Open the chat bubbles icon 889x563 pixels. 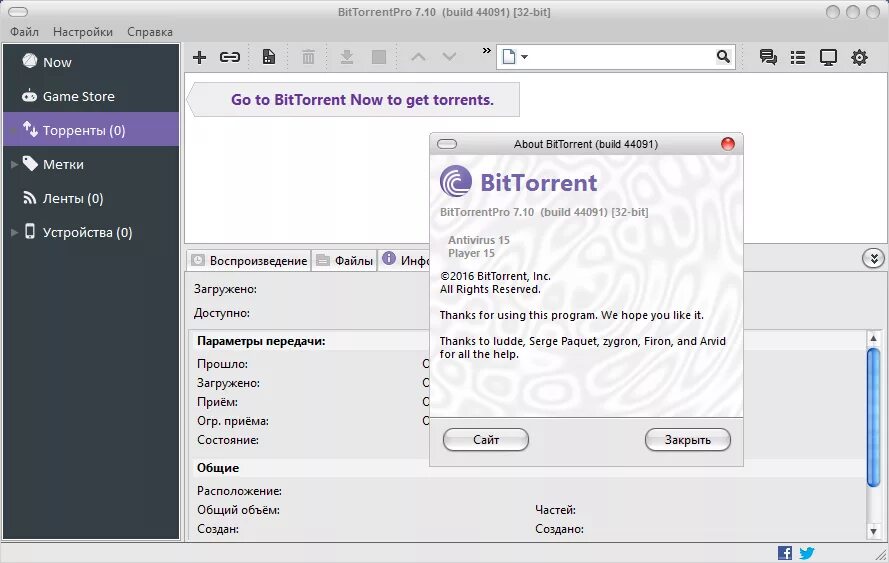pyautogui.click(x=768, y=57)
